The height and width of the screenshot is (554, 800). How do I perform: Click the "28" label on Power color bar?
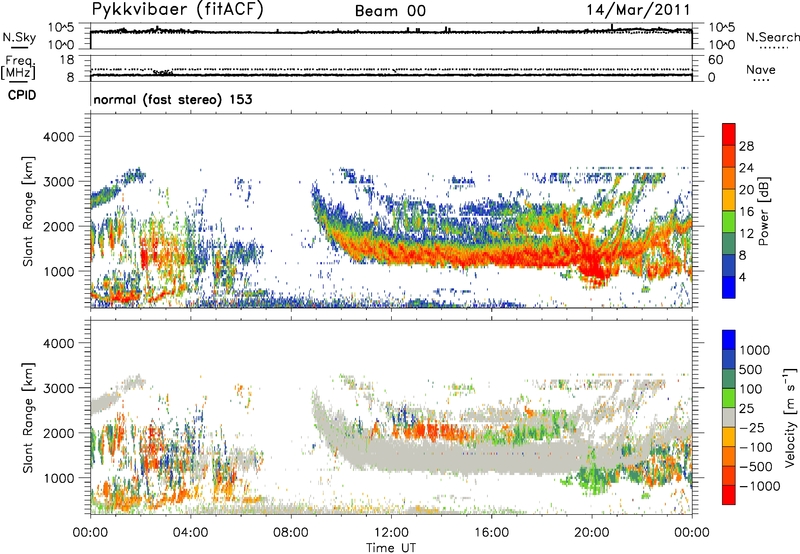coord(746,146)
